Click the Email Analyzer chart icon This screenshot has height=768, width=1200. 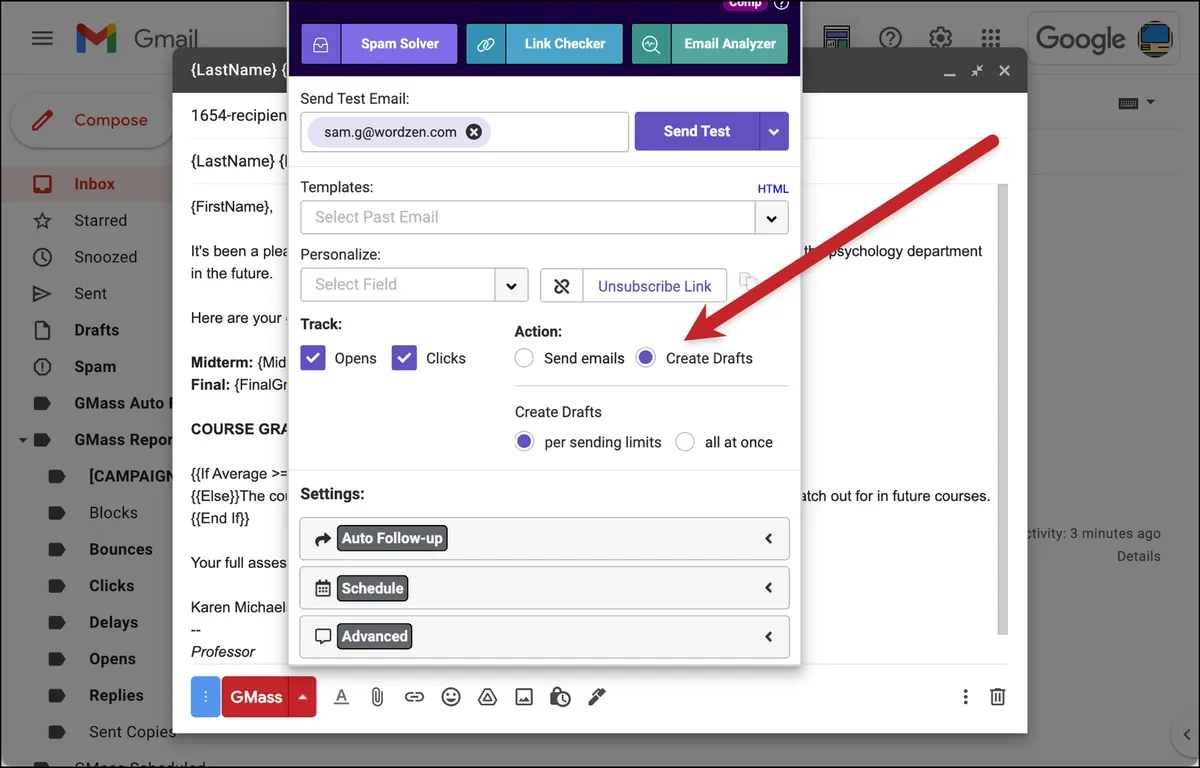click(x=651, y=44)
